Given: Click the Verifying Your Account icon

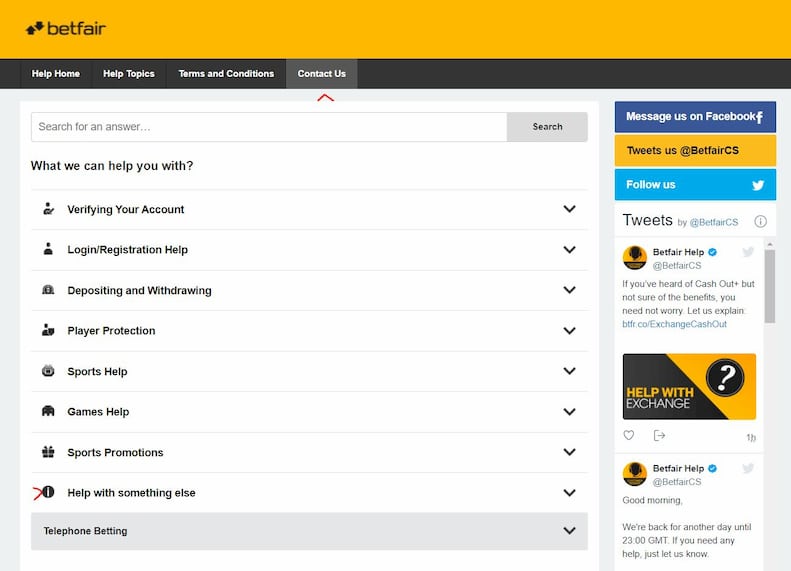Looking at the screenshot, I should pyautogui.click(x=48, y=209).
